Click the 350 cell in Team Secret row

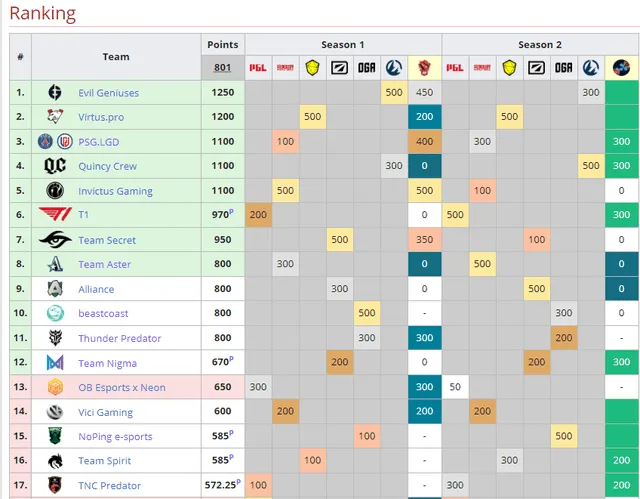point(424,240)
